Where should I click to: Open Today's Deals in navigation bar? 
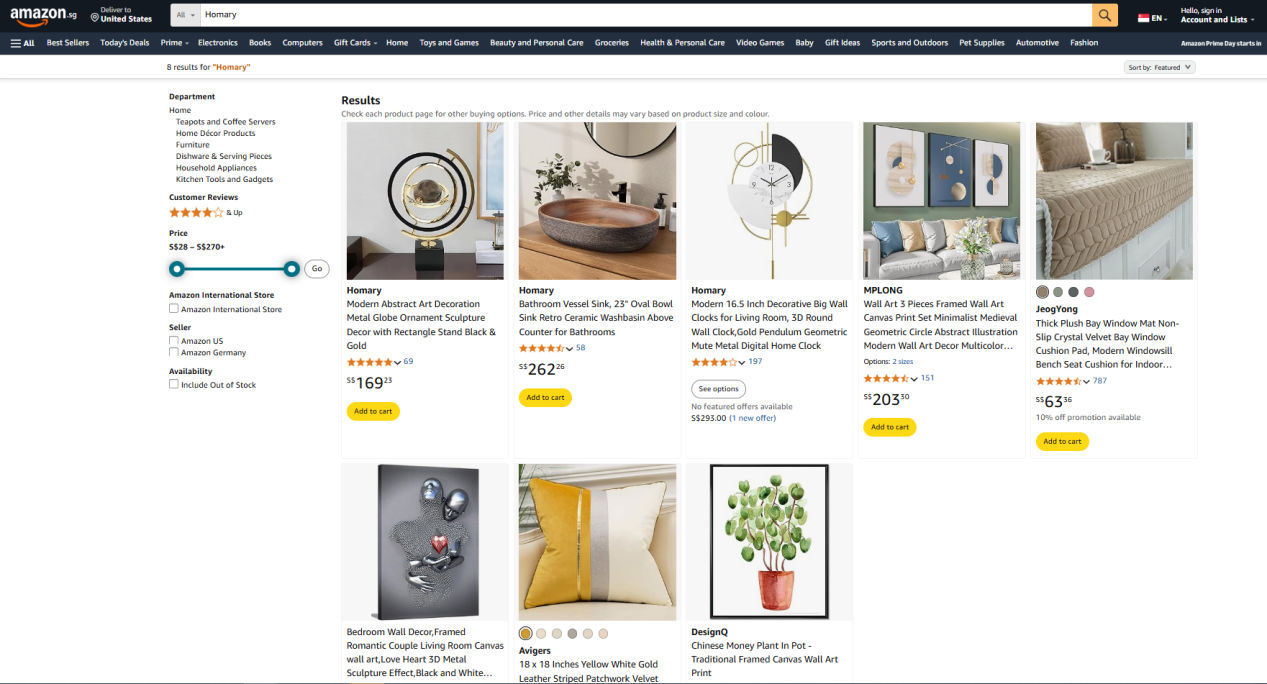click(125, 43)
